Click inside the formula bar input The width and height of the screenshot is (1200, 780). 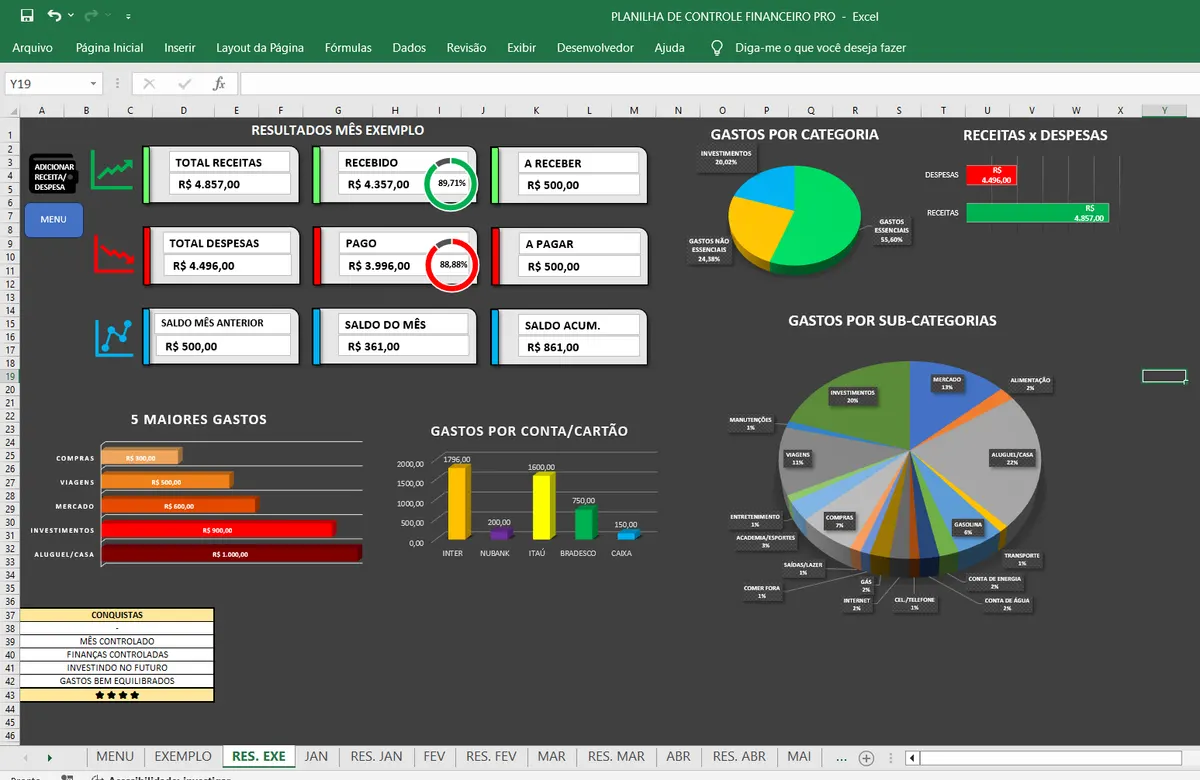pyautogui.click(x=718, y=84)
